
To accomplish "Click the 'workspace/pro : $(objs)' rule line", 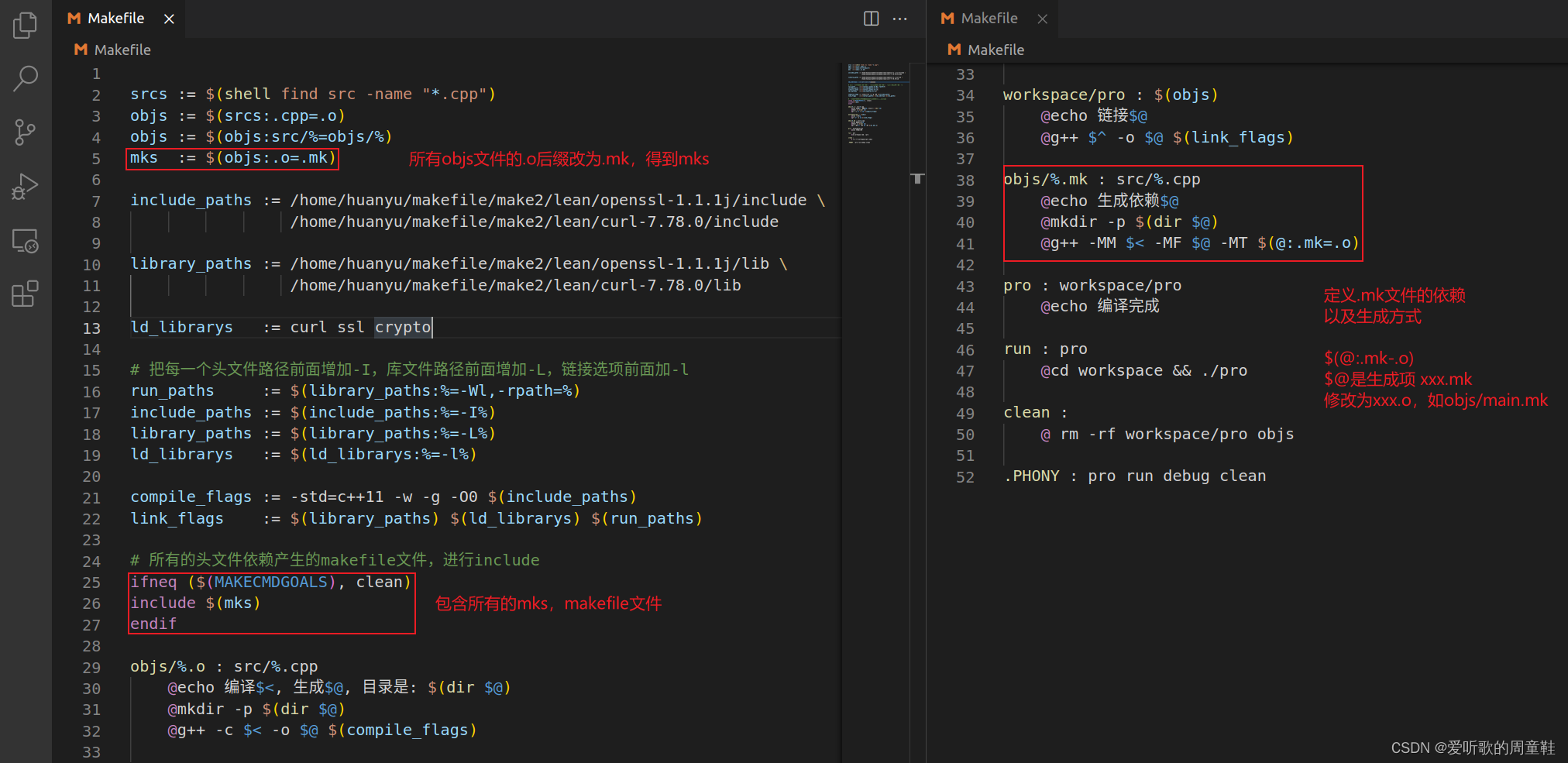I will (x=1110, y=95).
